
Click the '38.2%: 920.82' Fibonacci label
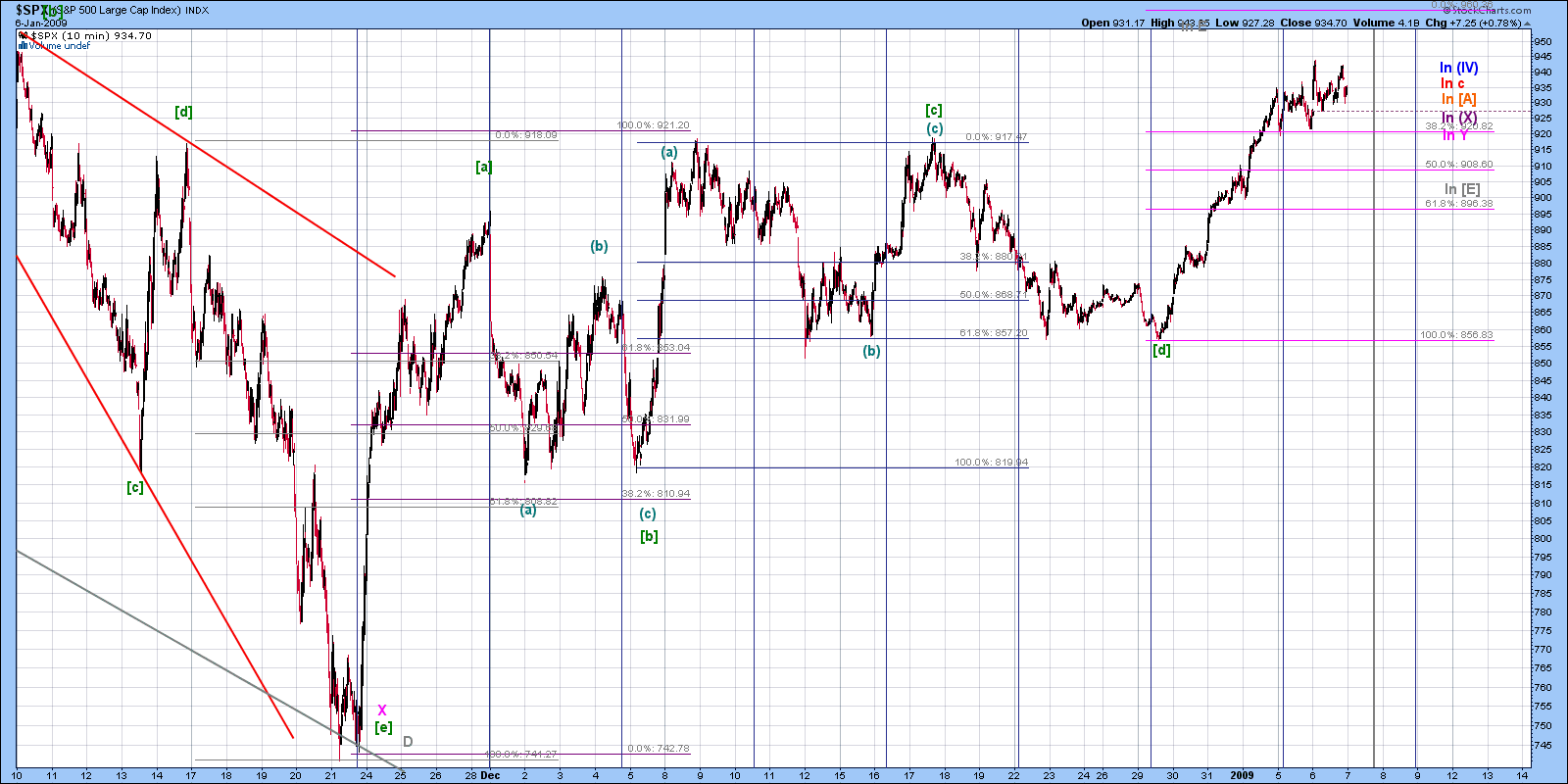[1459, 126]
